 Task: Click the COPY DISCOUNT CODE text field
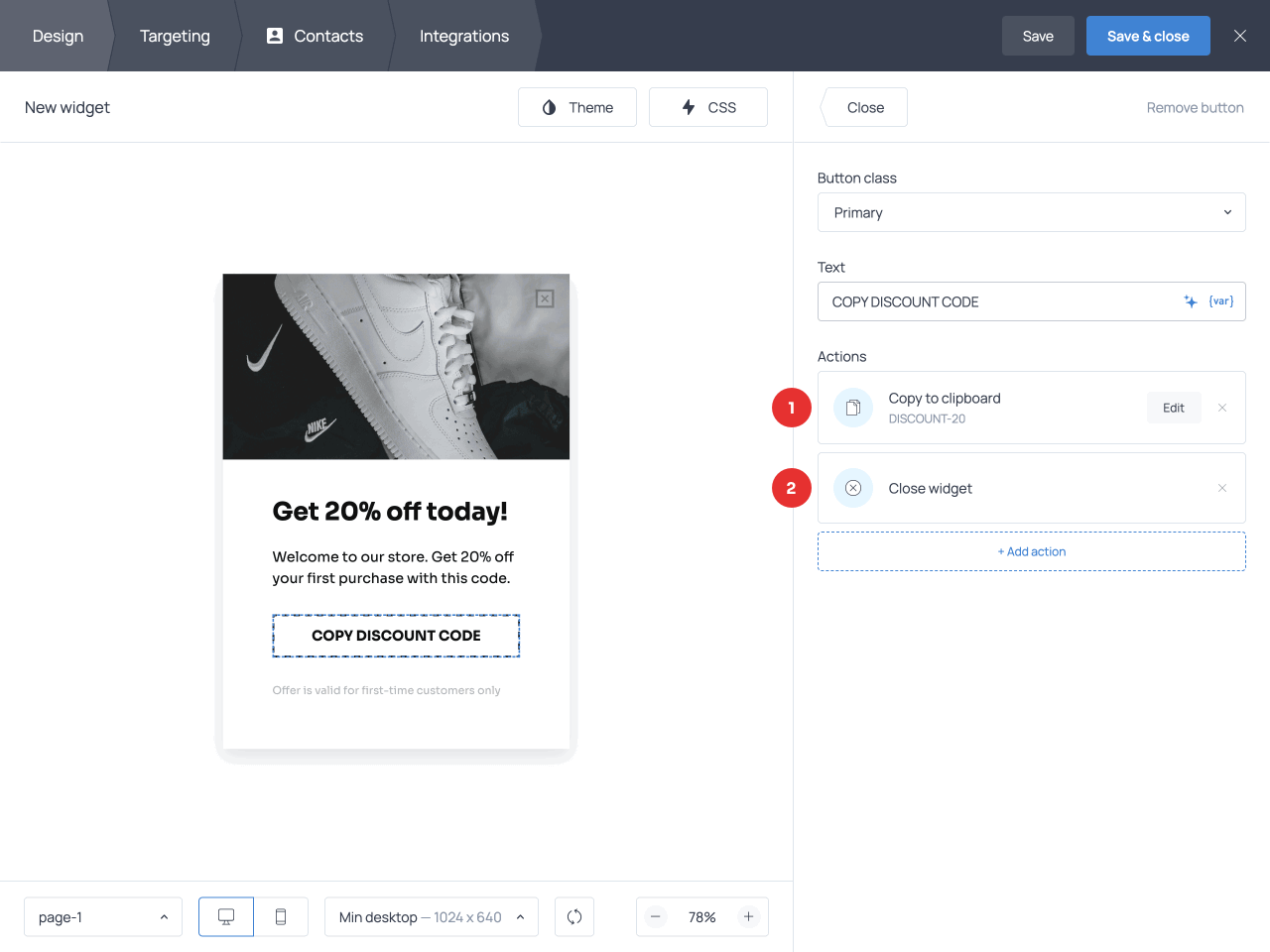tap(997, 301)
